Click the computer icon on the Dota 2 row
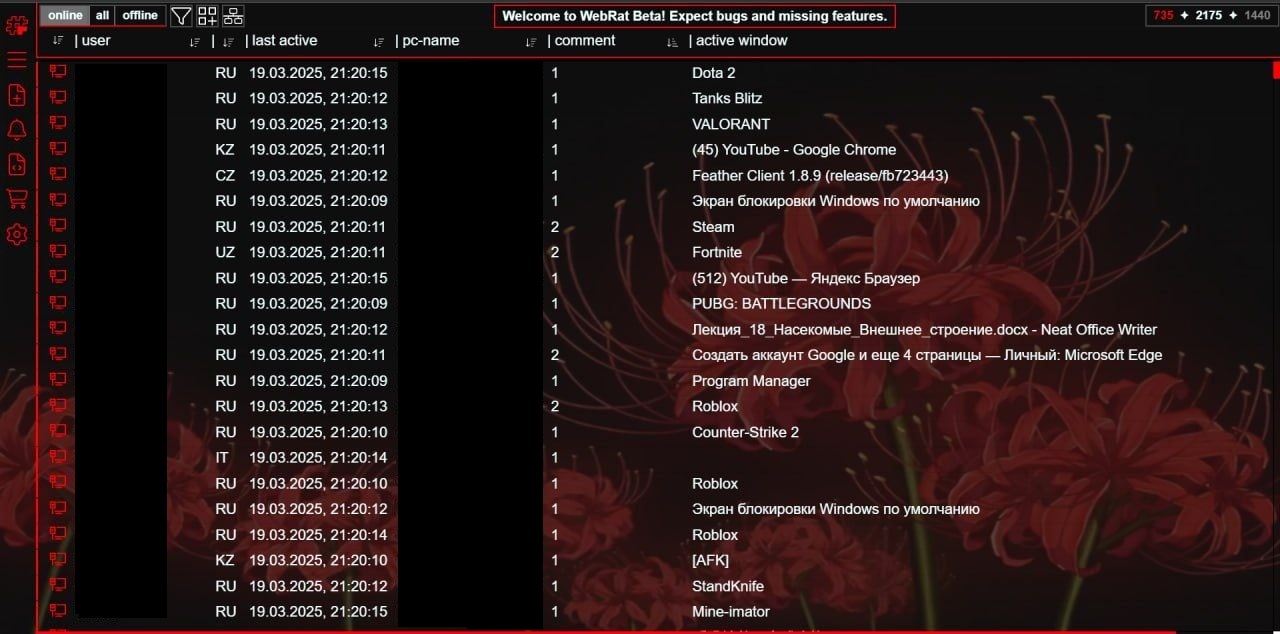The width and height of the screenshot is (1280, 634). click(x=58, y=72)
